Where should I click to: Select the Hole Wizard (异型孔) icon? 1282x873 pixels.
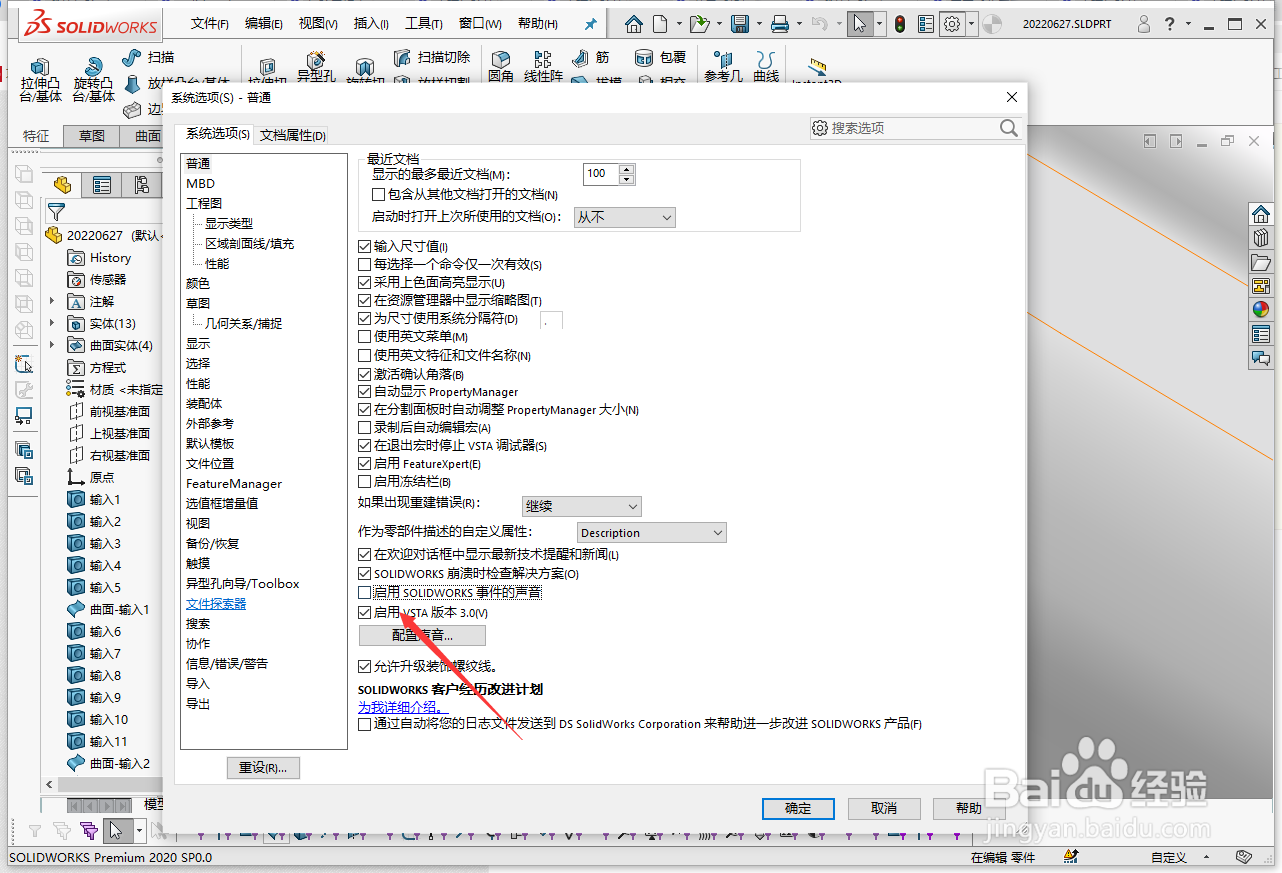tap(316, 62)
